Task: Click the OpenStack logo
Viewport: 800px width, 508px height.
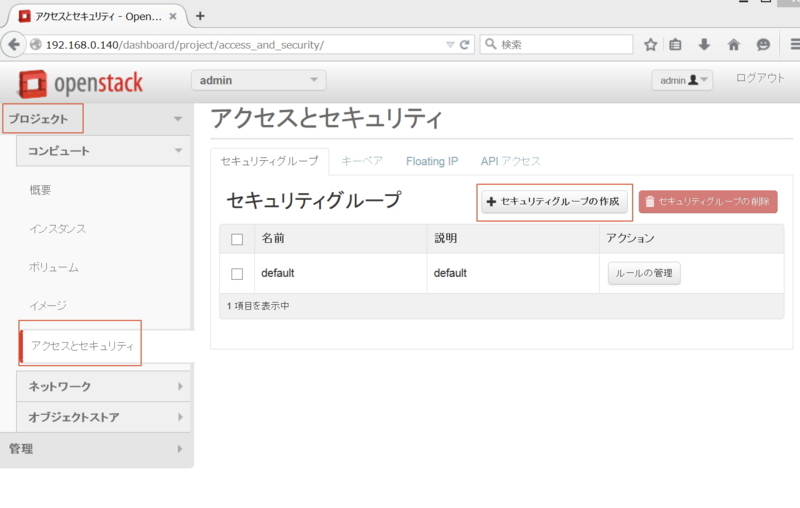Action: click(x=81, y=84)
